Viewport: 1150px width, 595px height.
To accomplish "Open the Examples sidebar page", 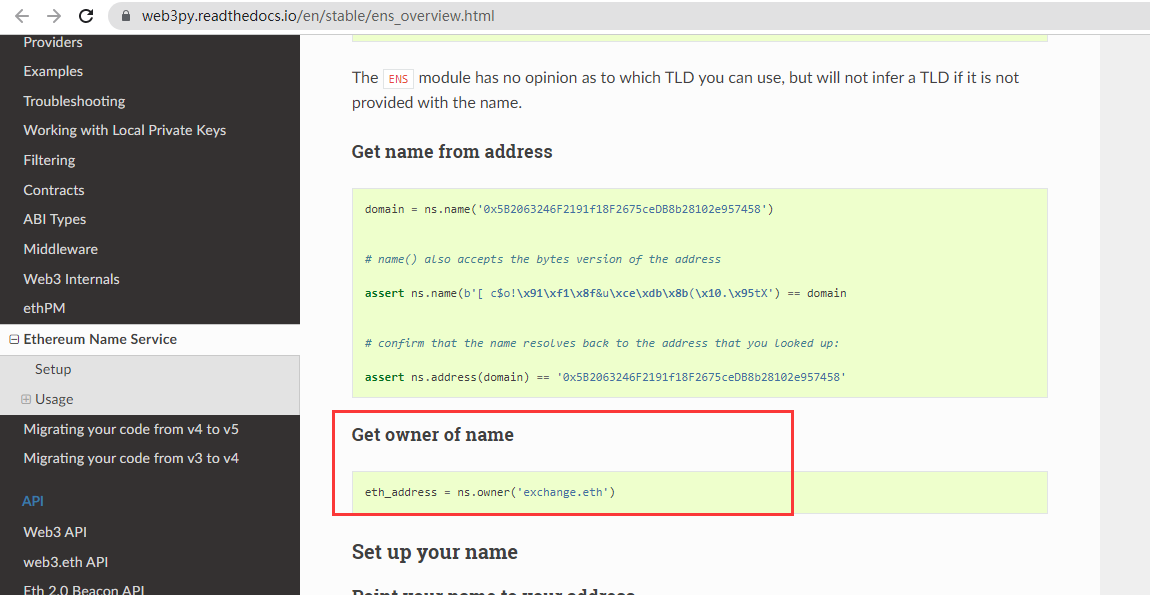I will (x=53, y=71).
